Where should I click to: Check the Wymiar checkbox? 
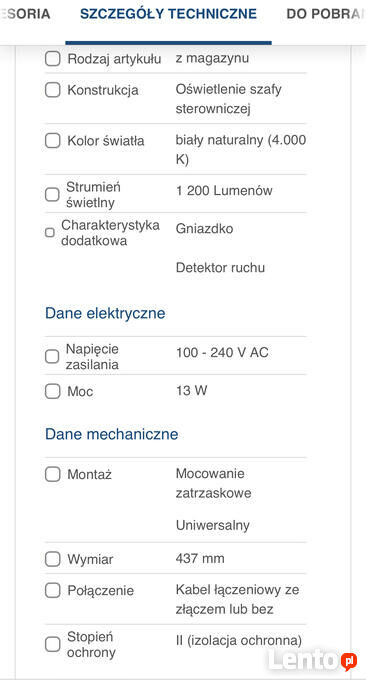[x=52, y=559]
